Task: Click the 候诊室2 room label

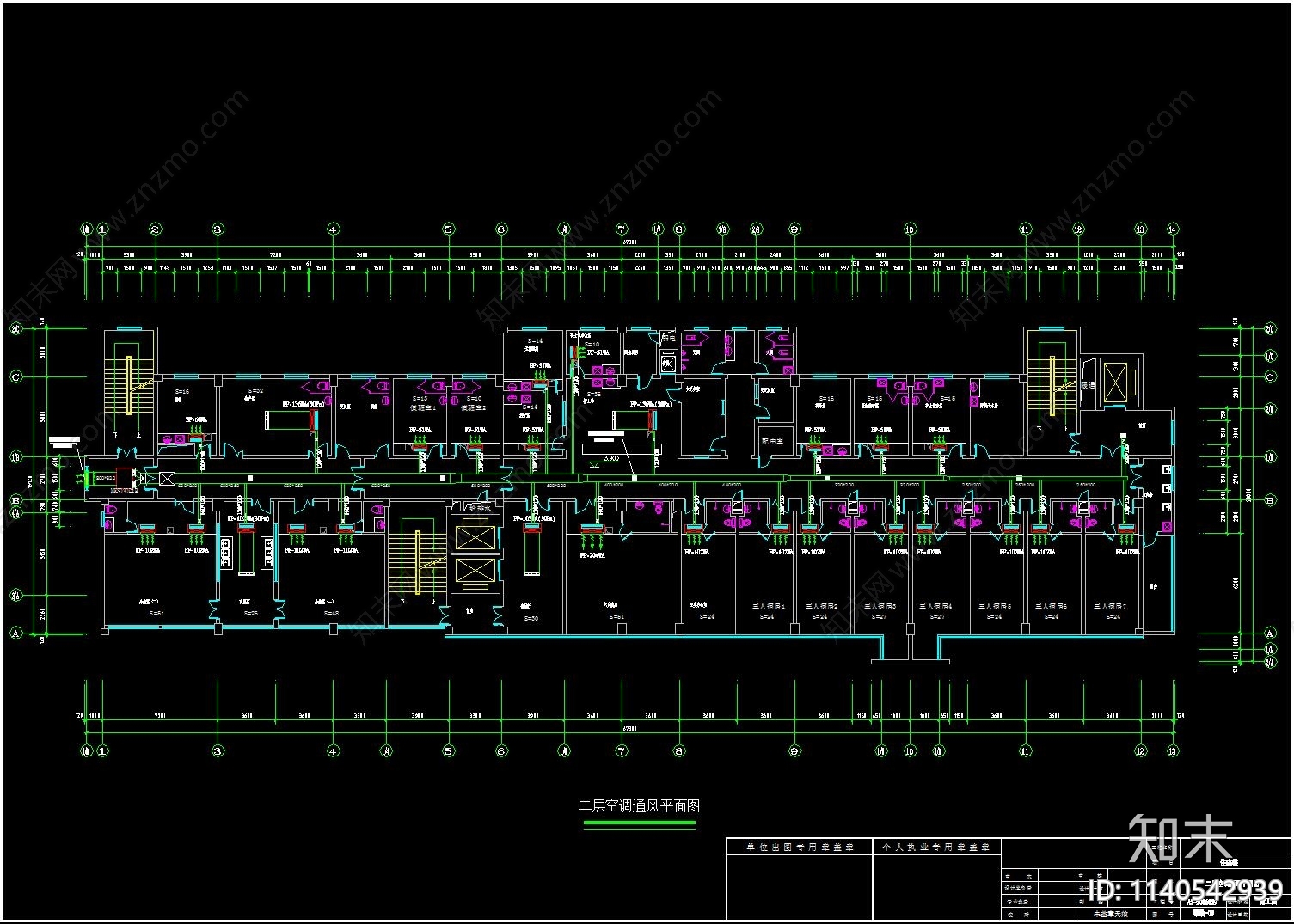Action: point(474,407)
